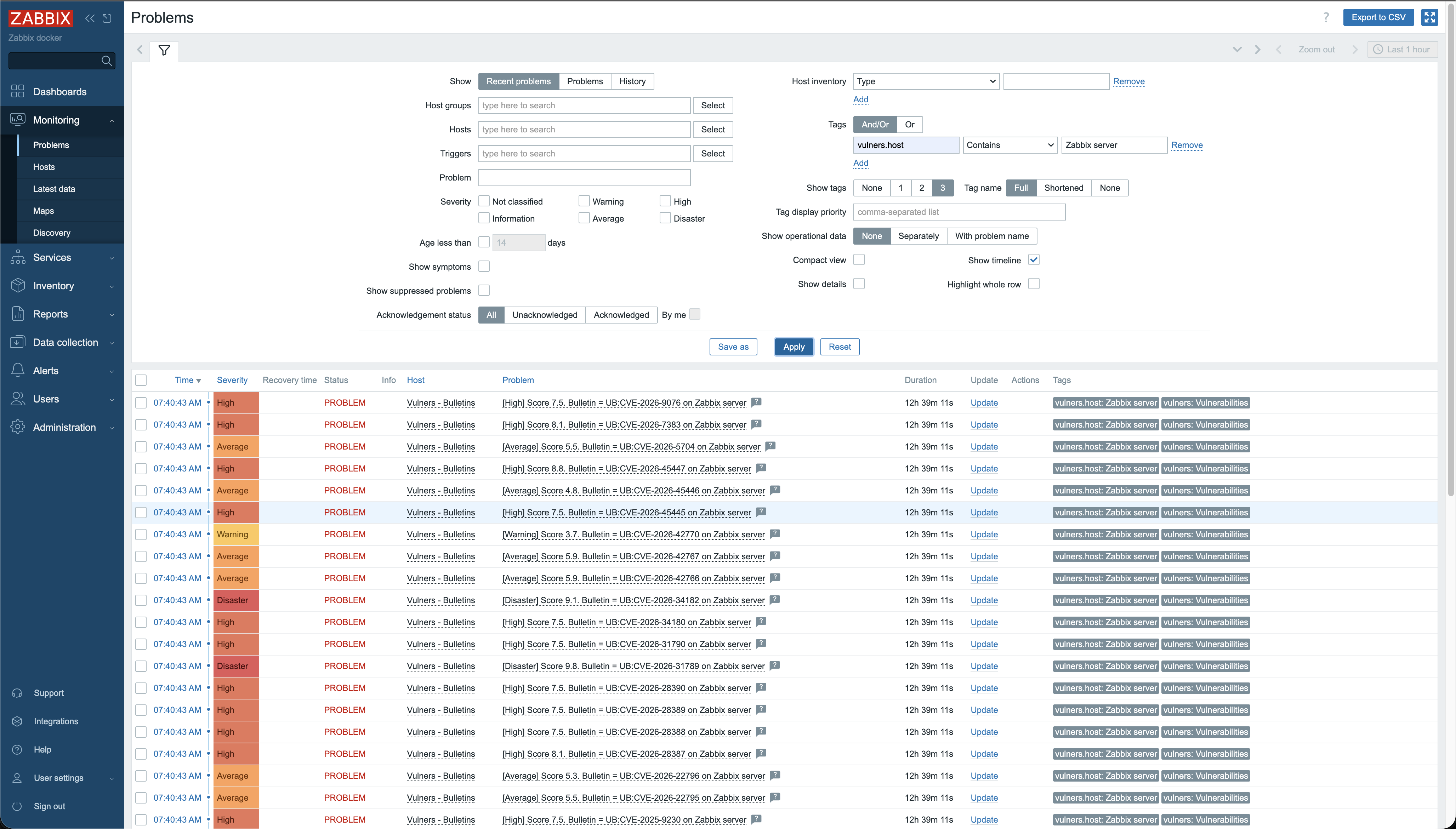
Task: Click the Alerts bell icon
Action: click(18, 371)
